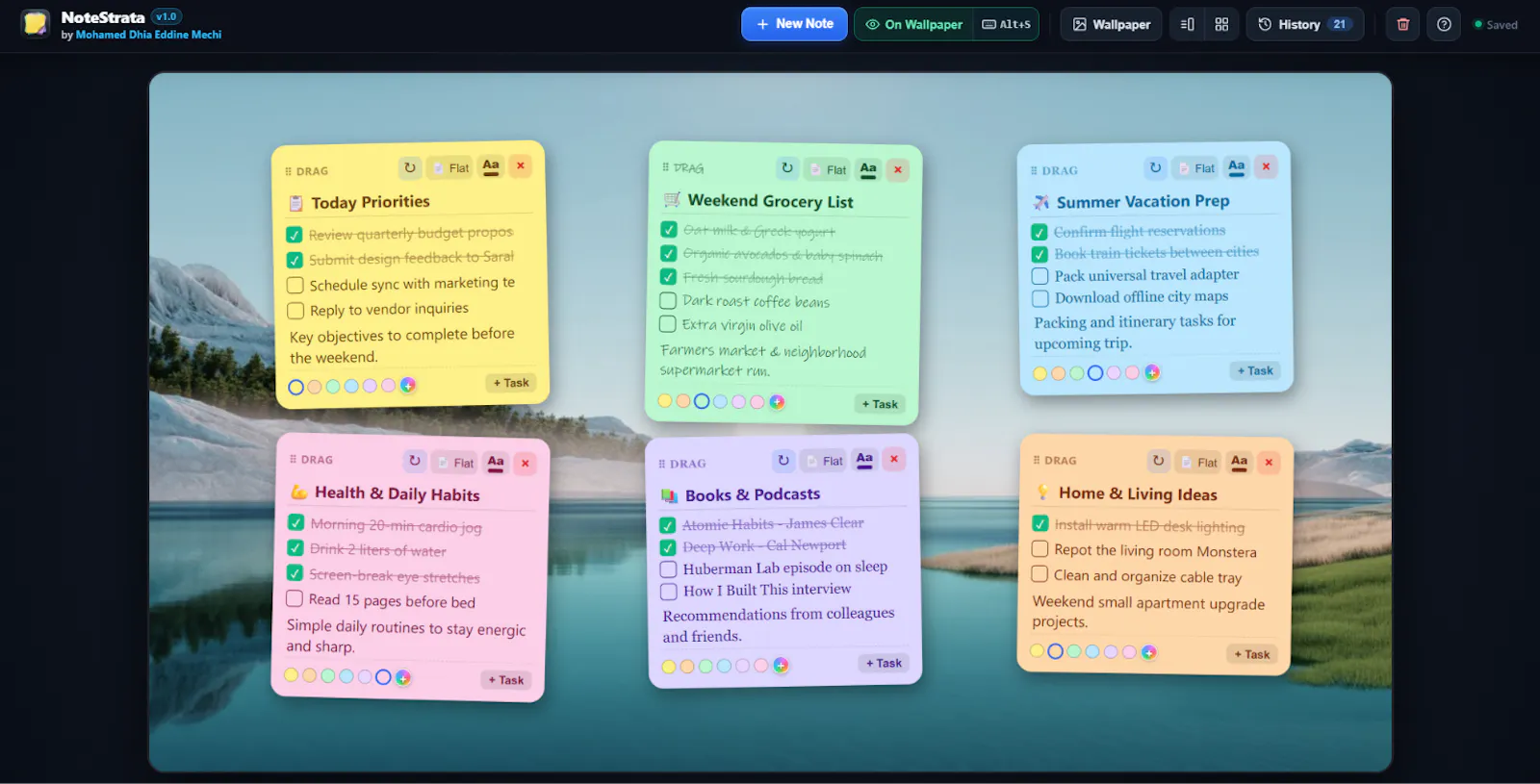Close the Today Priorities note

click(521, 165)
